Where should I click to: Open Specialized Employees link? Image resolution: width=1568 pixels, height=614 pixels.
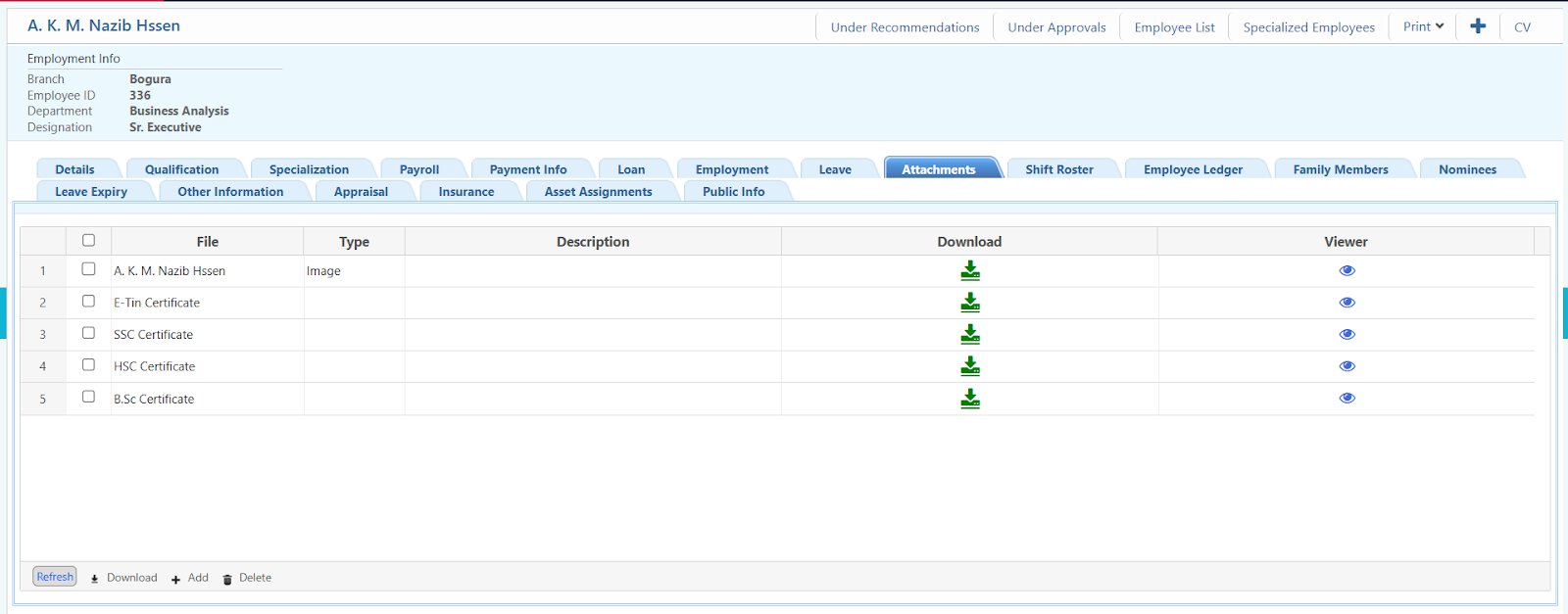(1308, 27)
